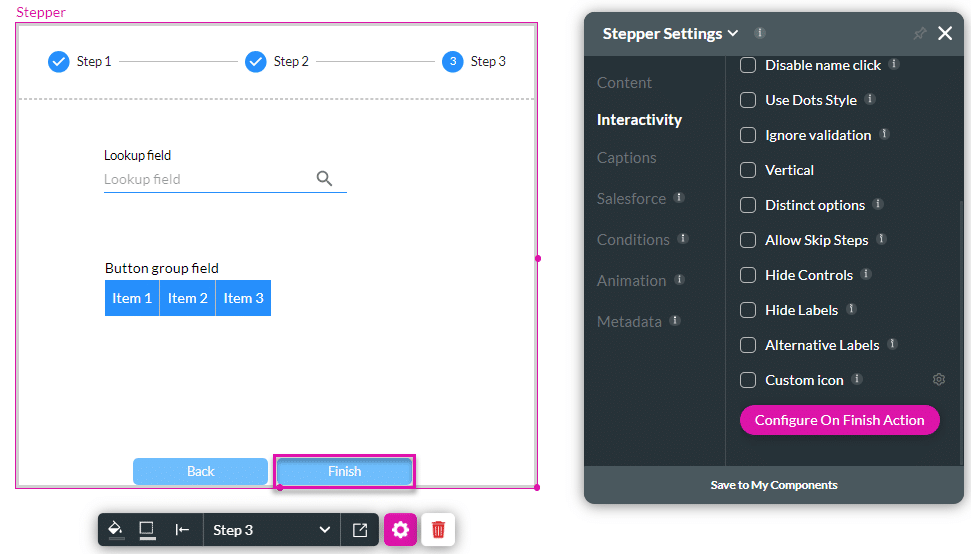The height and width of the screenshot is (554, 971).
Task: Click the border color icon in toolbar
Action: pos(147,530)
